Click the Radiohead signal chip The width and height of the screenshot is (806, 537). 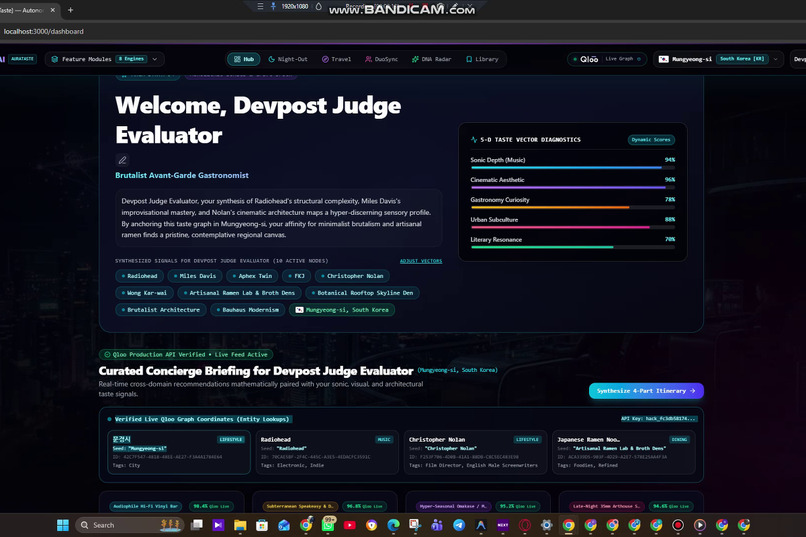(x=139, y=276)
